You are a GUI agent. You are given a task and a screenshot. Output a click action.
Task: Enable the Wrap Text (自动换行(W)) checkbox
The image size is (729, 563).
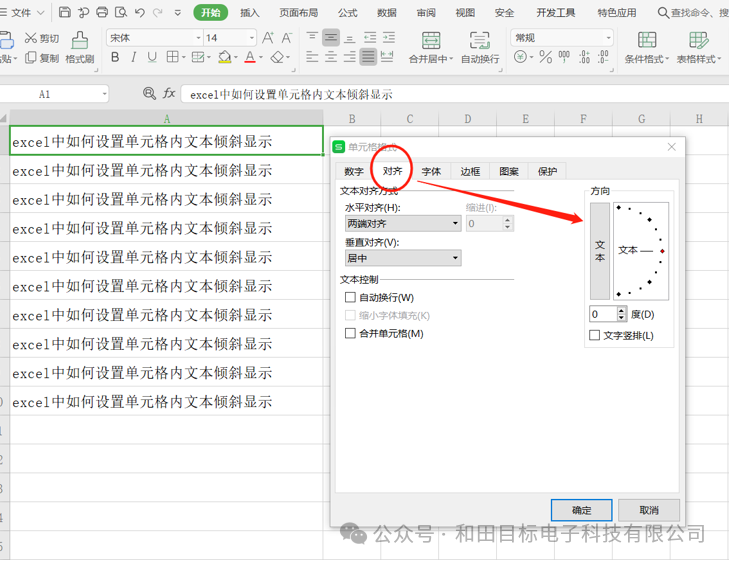350,297
